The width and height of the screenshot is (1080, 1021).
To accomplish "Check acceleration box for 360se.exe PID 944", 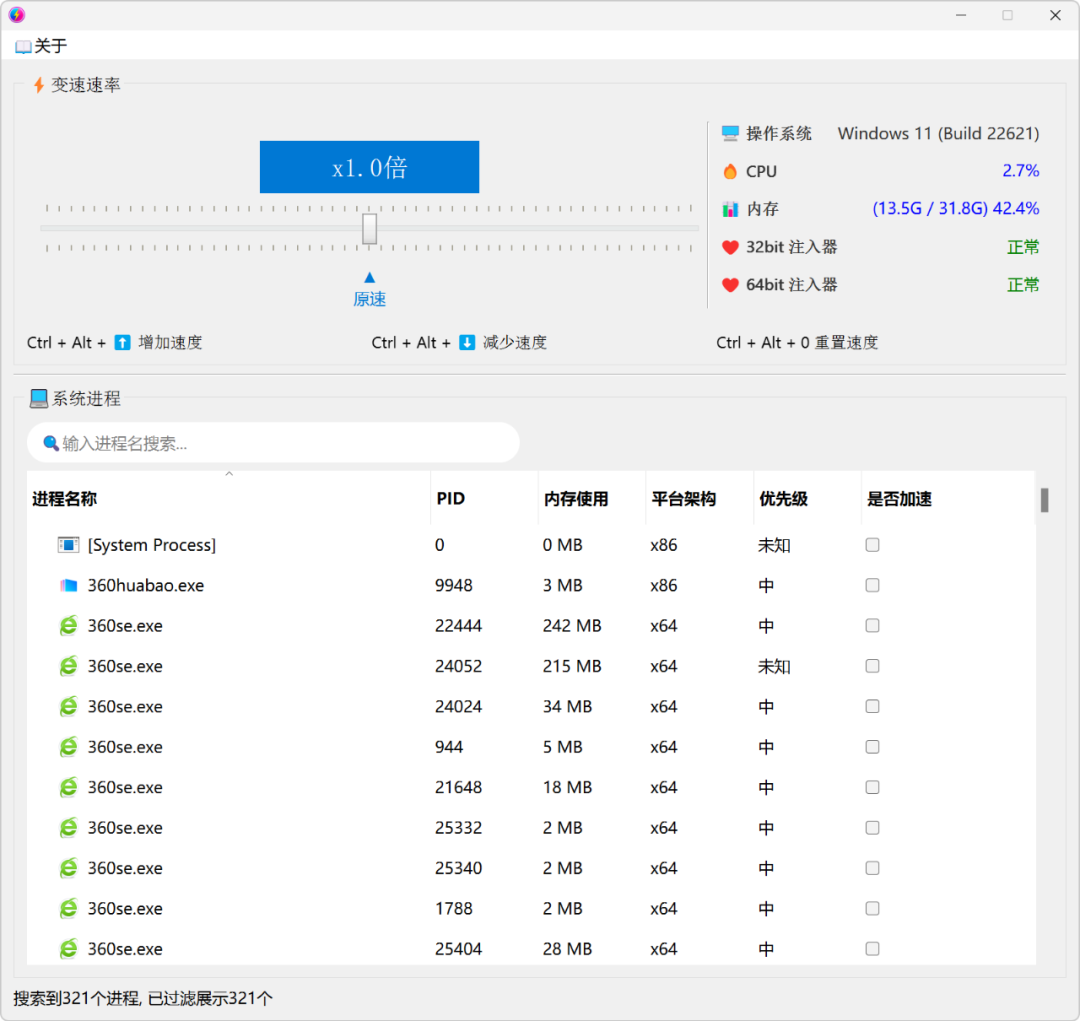I will click(x=872, y=747).
